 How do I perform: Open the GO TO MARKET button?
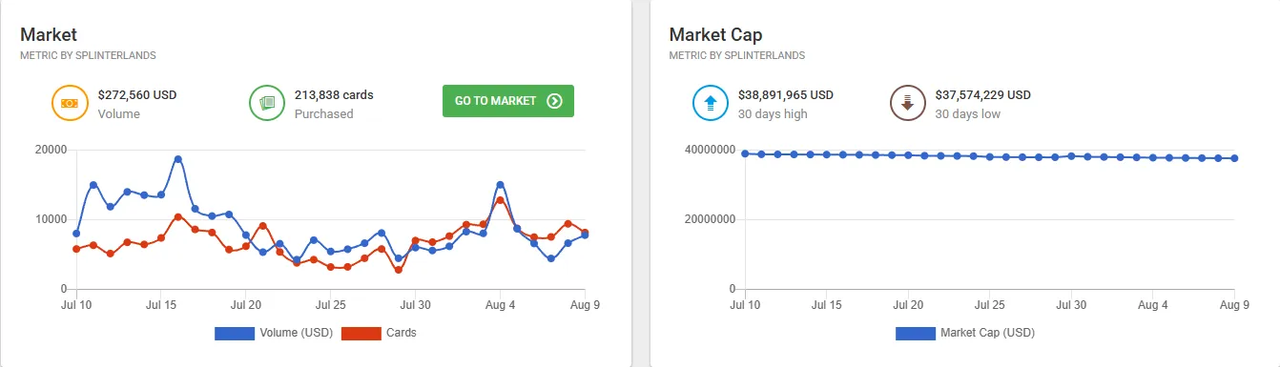[x=508, y=101]
